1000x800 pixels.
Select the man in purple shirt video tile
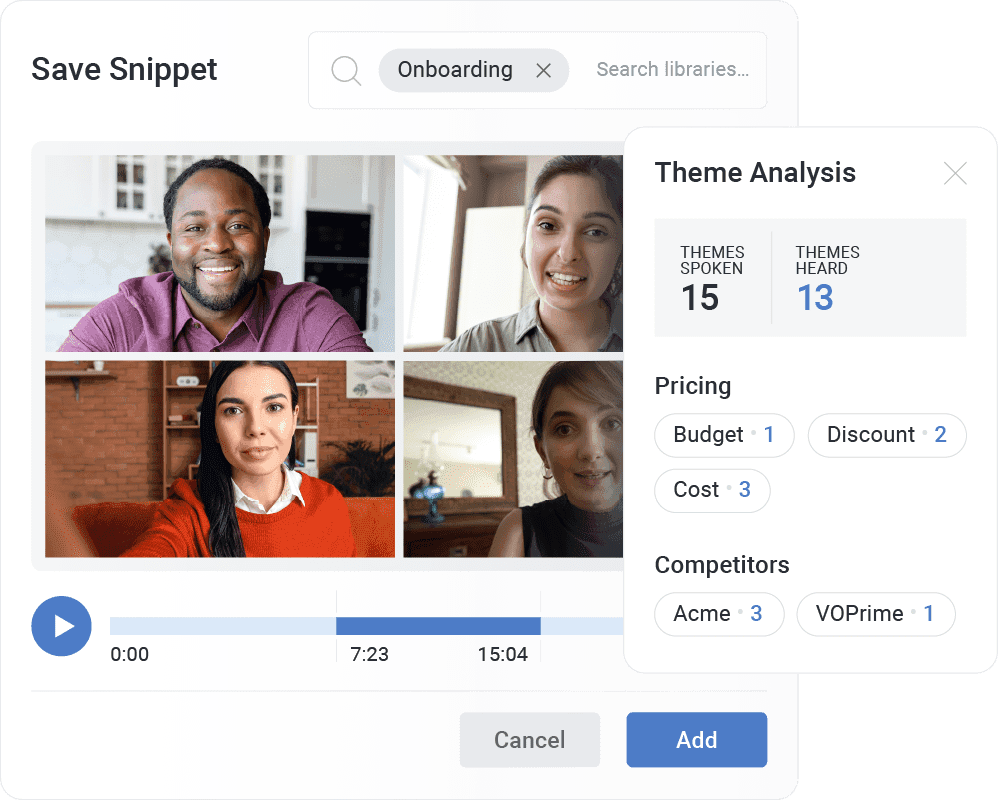220,253
